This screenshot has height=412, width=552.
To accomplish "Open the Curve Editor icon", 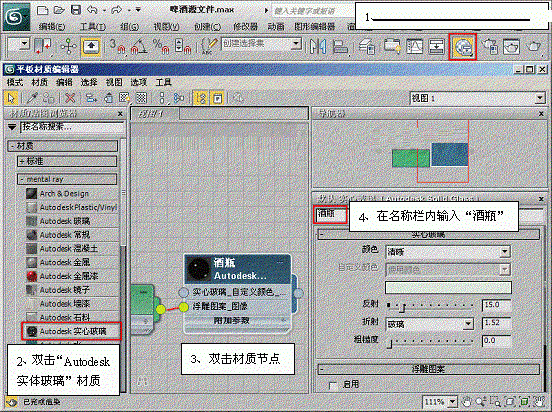I will (x=414, y=47).
